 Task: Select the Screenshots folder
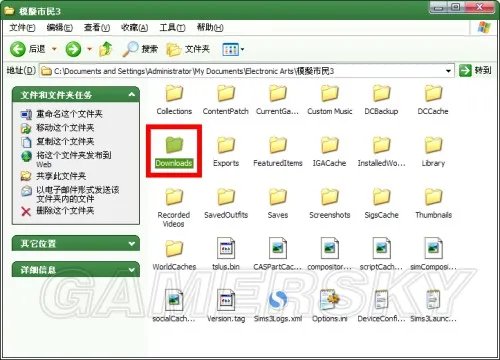pos(330,203)
